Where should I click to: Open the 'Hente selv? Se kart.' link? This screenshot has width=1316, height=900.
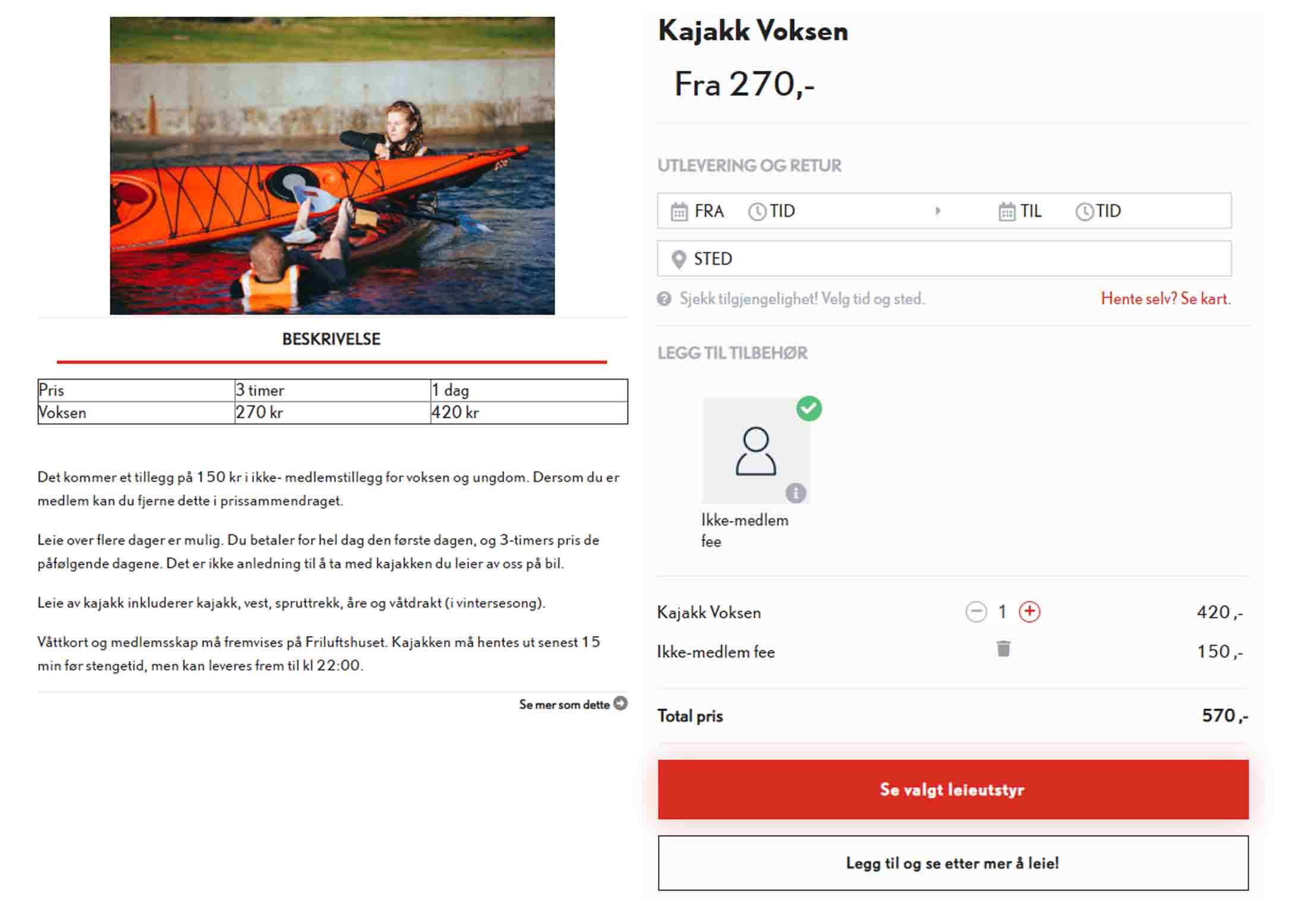point(1166,298)
